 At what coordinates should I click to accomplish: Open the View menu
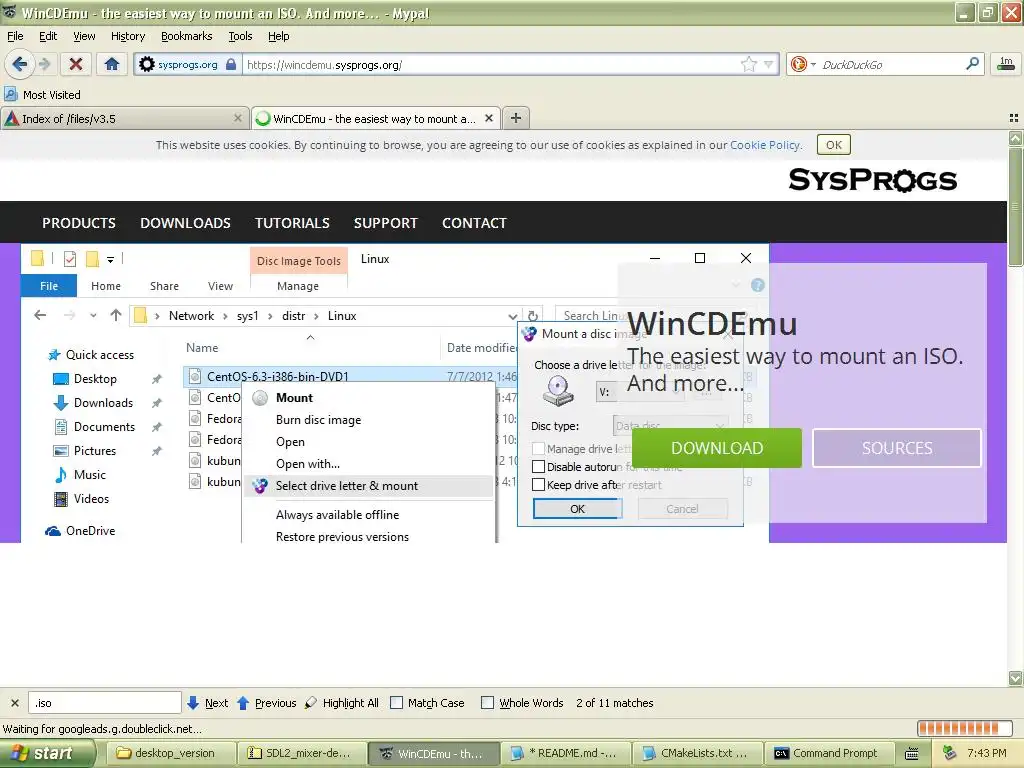point(84,36)
